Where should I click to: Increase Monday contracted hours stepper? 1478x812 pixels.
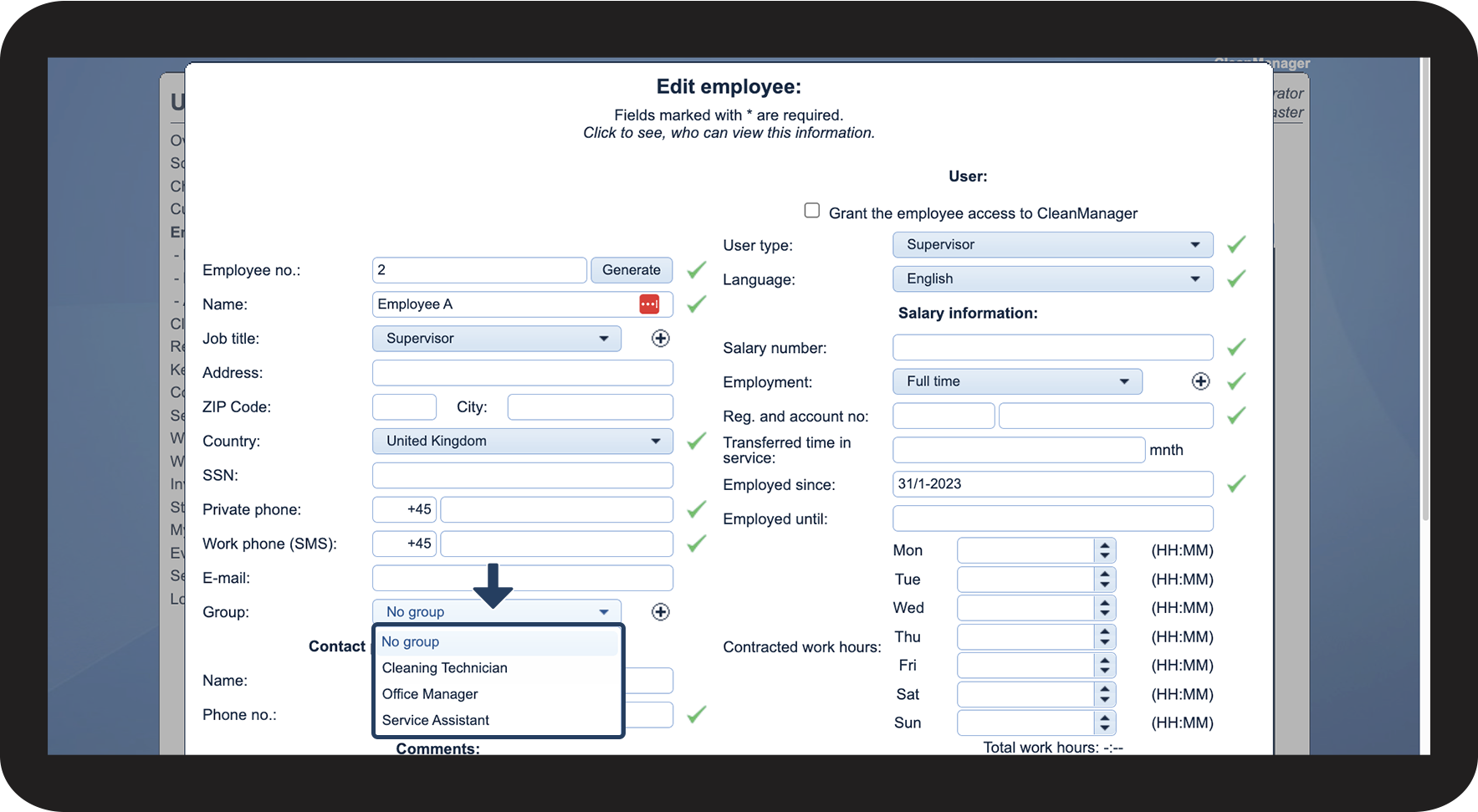coord(1105,545)
